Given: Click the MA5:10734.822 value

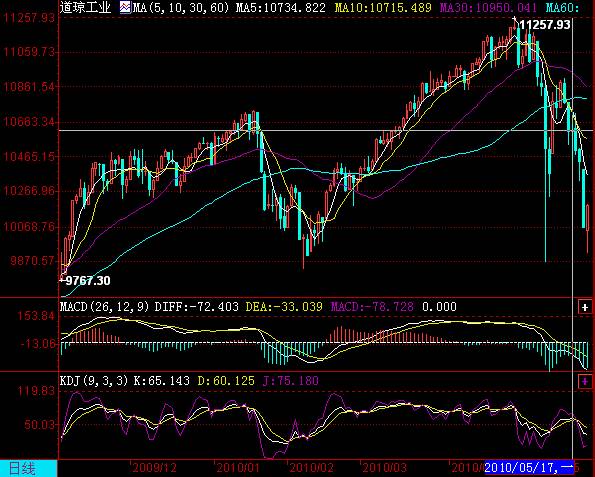Looking at the screenshot, I should [280, 8].
